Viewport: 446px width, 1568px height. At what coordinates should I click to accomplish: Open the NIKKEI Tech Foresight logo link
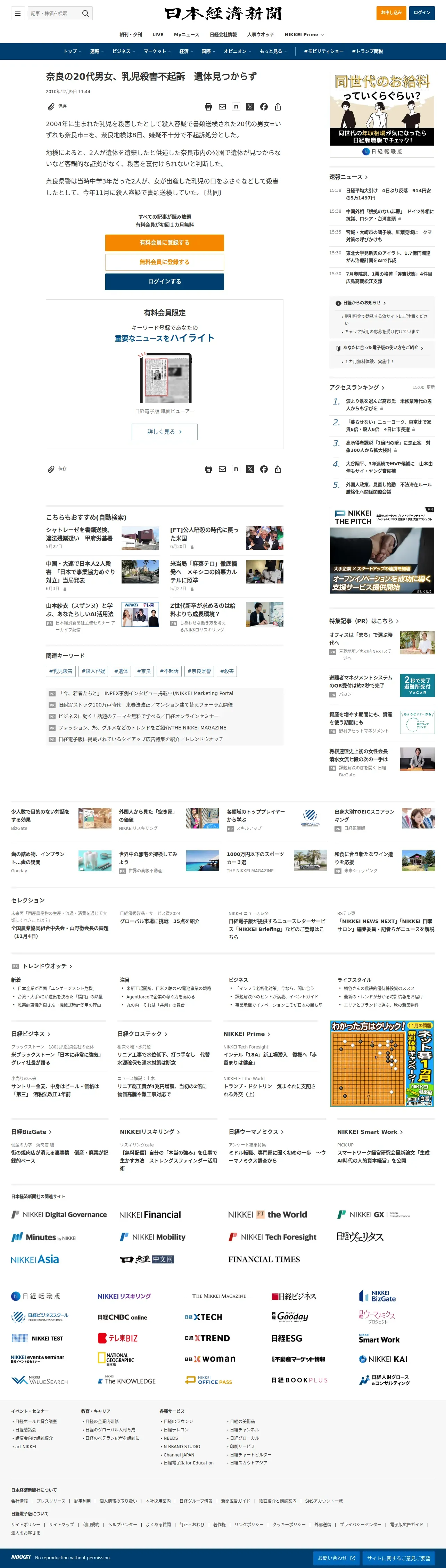(x=273, y=1237)
